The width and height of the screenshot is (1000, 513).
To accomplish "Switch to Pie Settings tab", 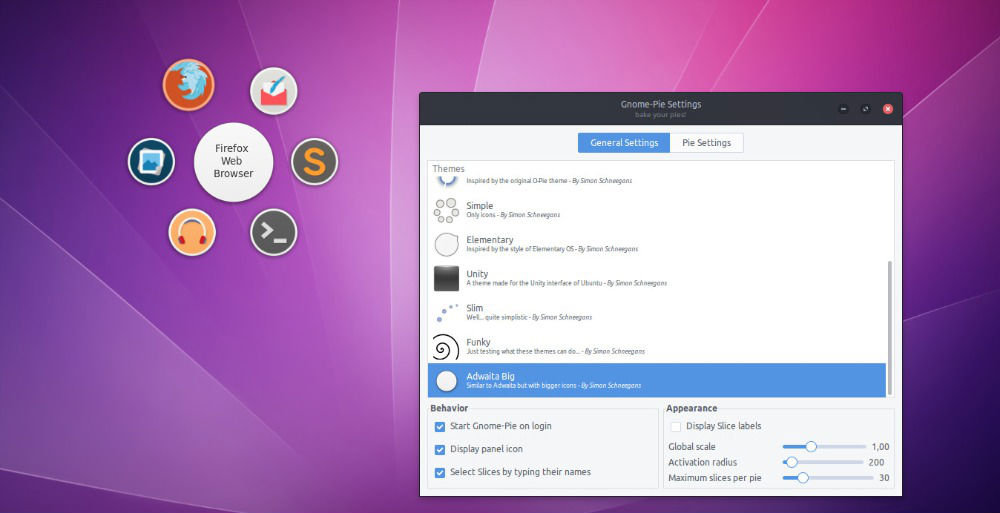I will click(x=707, y=143).
